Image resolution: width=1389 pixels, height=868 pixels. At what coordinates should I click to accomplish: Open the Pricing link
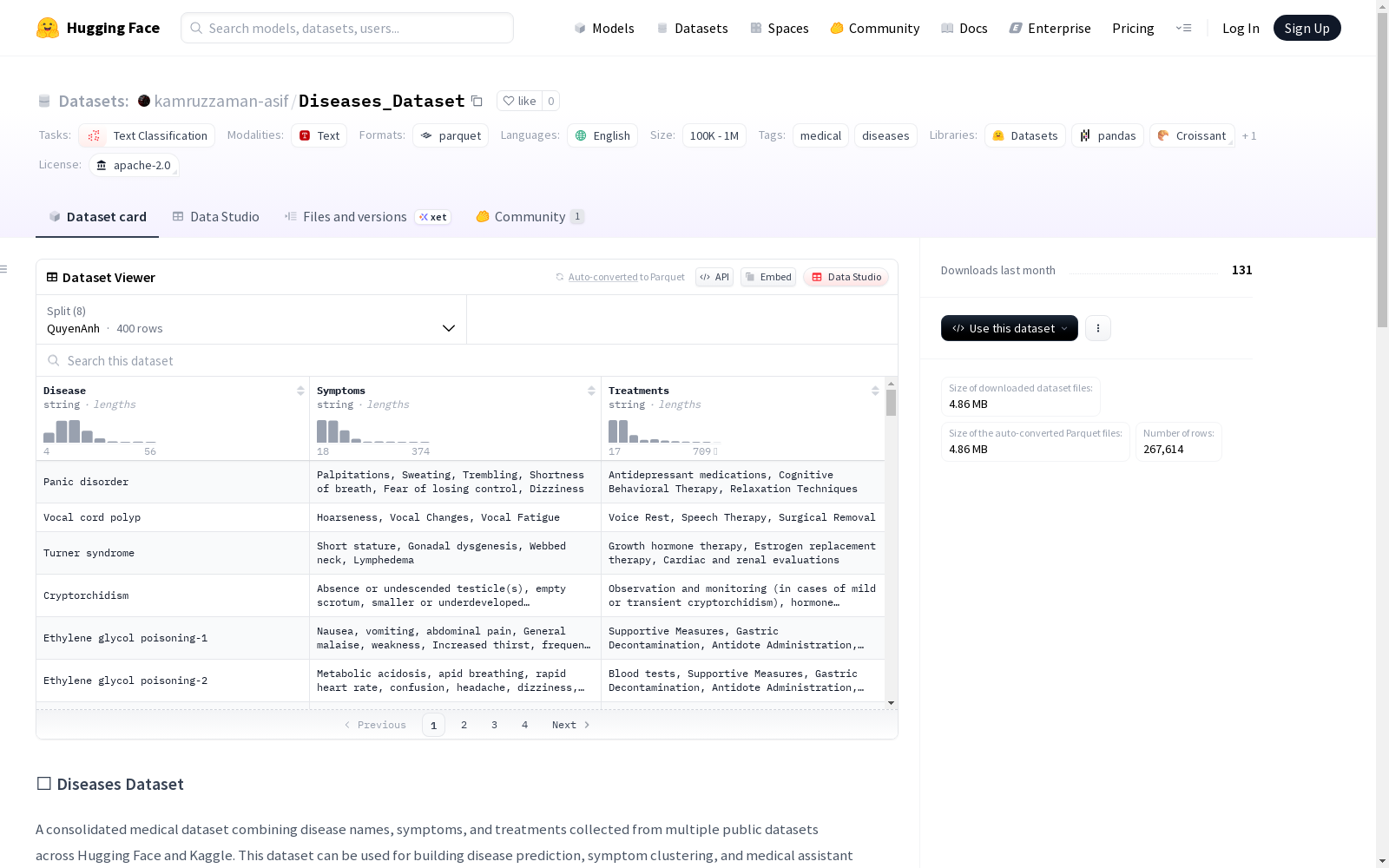pyautogui.click(x=1133, y=28)
